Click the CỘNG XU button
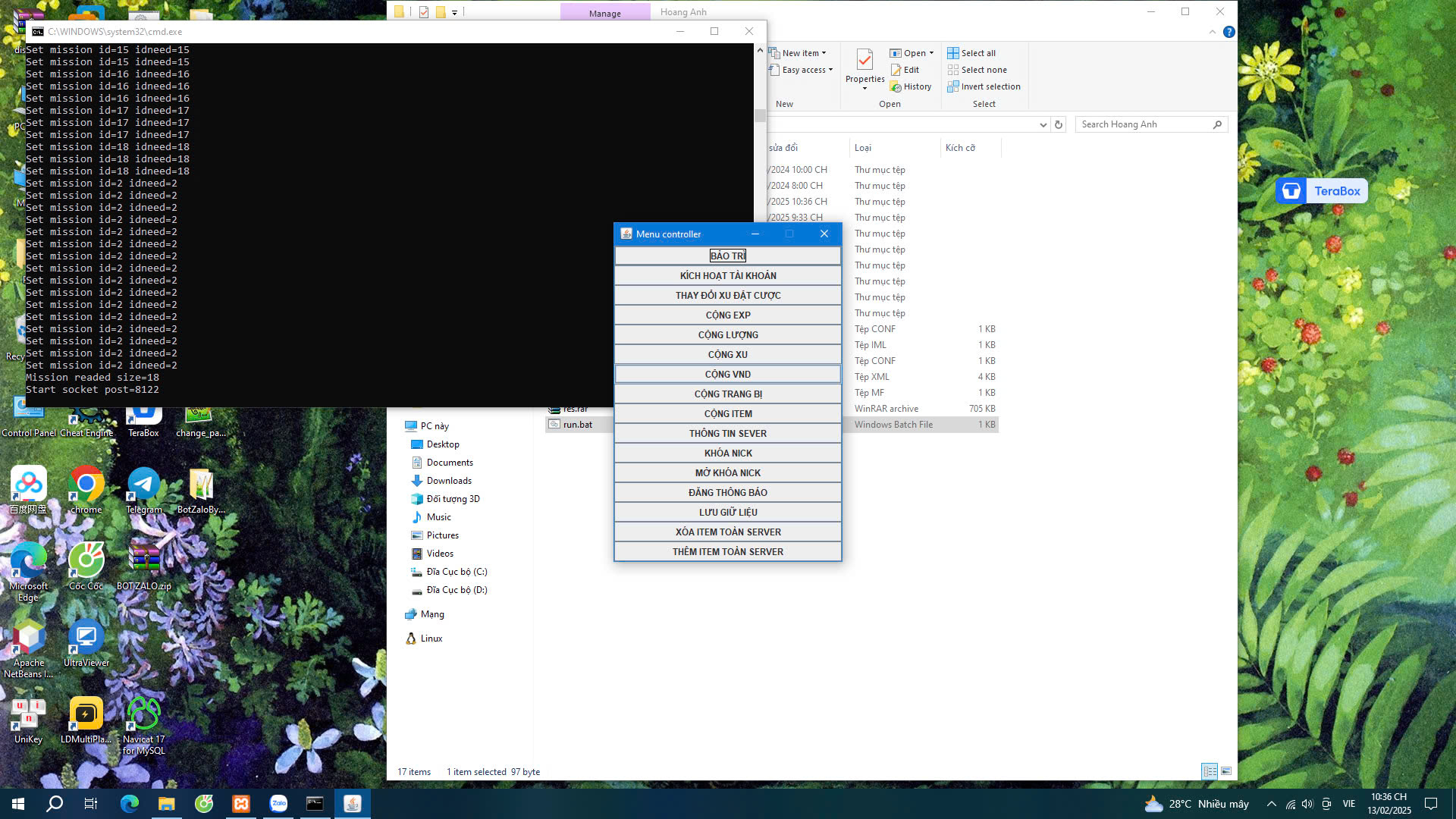The width and height of the screenshot is (1456, 819). pos(727,354)
